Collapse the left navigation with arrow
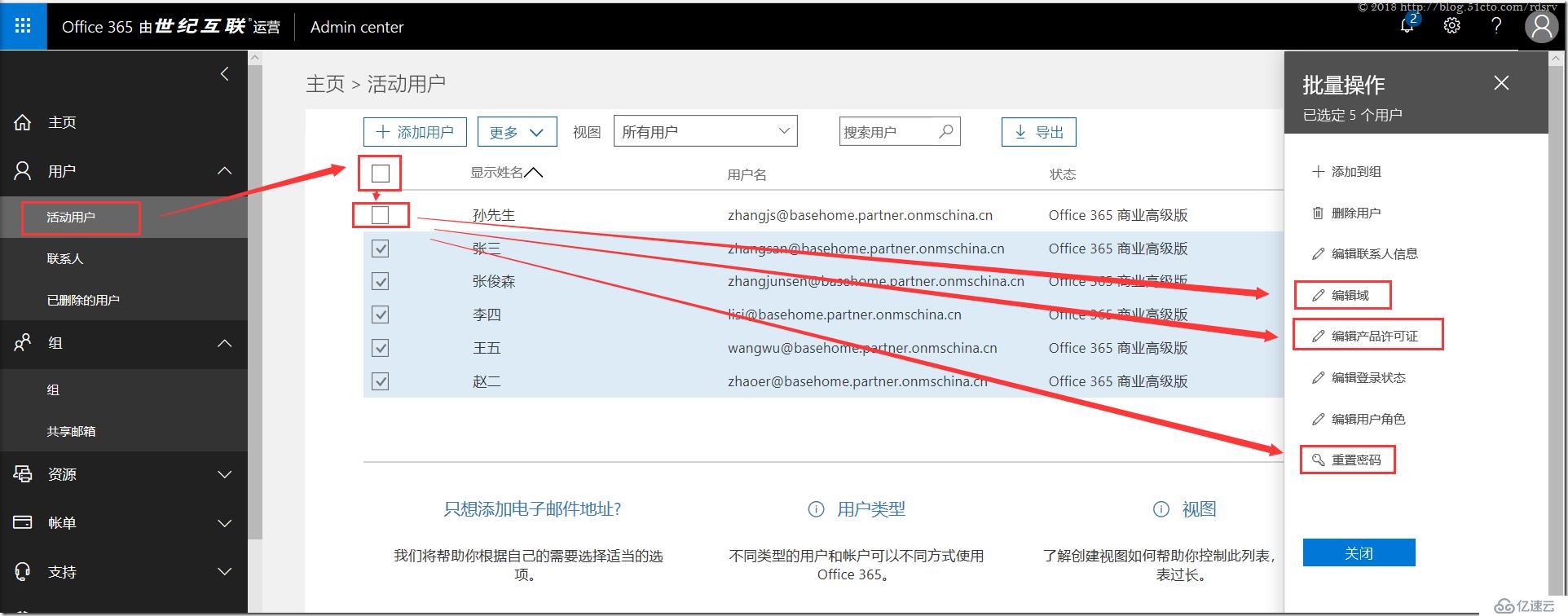 225,74
